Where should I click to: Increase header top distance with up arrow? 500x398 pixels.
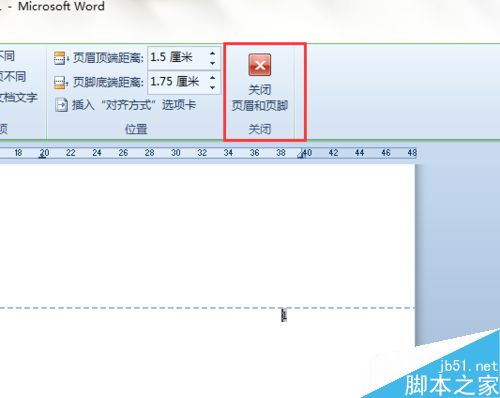pos(213,53)
